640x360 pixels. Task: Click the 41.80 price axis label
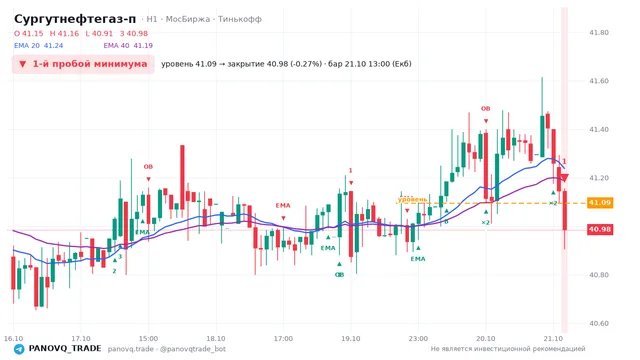click(x=599, y=33)
